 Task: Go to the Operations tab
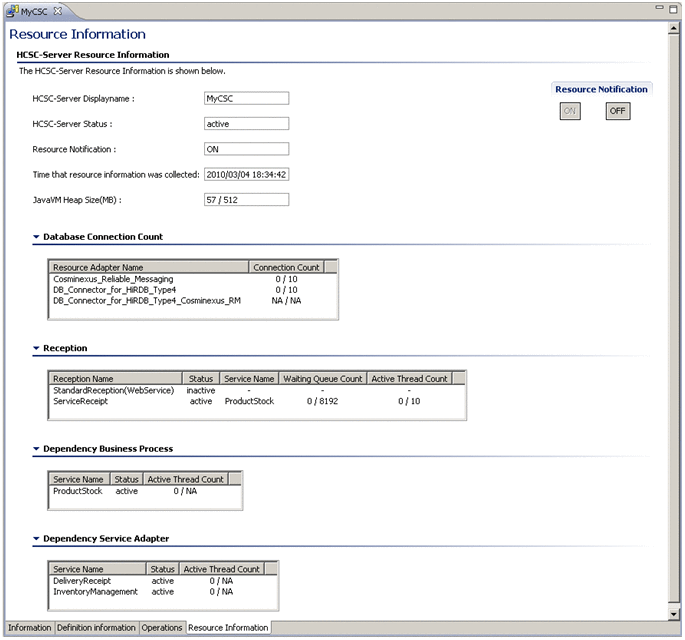pyautogui.click(x=162, y=628)
